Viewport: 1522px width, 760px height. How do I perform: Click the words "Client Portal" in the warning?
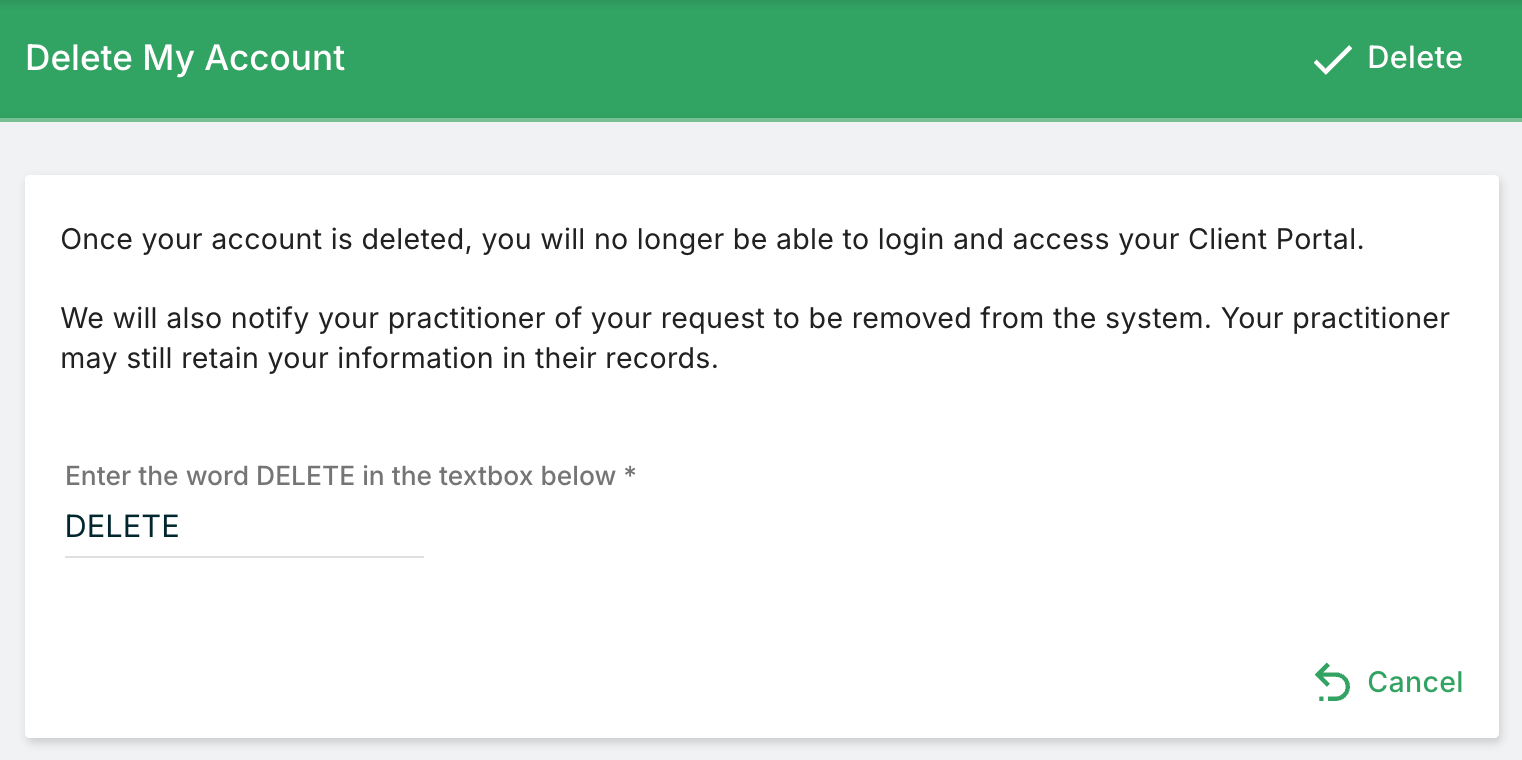pos(1275,240)
